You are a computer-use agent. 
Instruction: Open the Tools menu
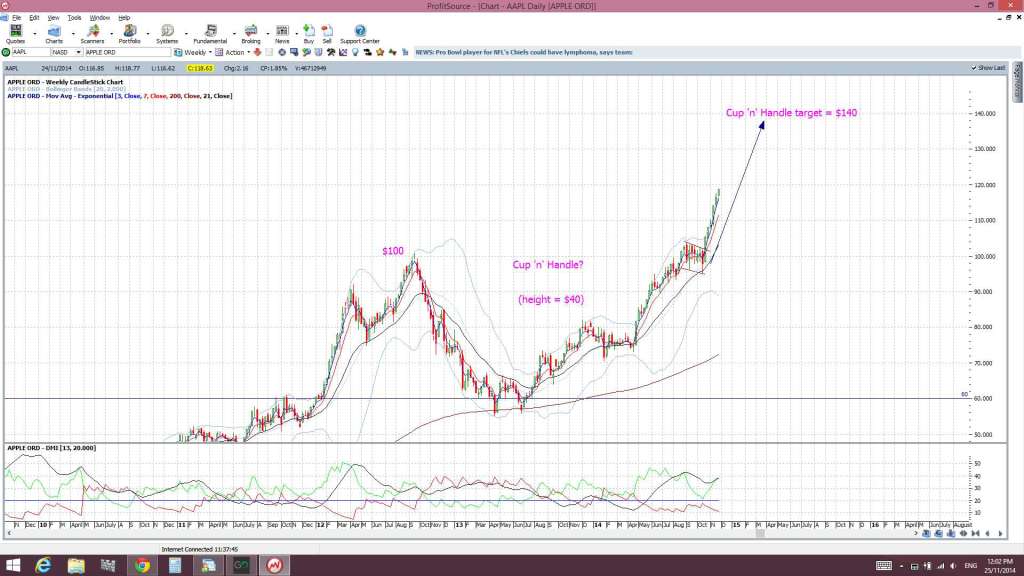tap(74, 18)
